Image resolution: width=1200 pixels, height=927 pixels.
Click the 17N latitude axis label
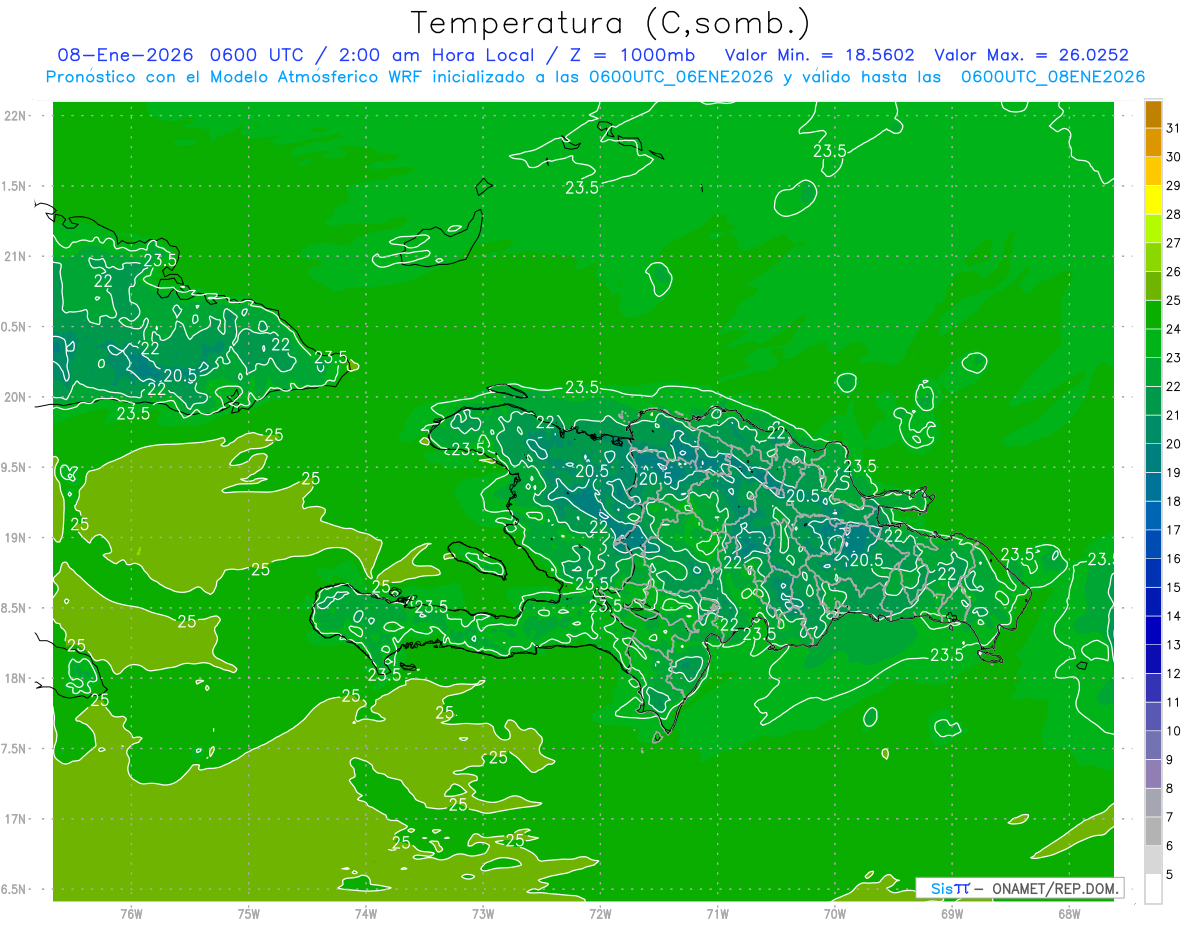(15, 819)
